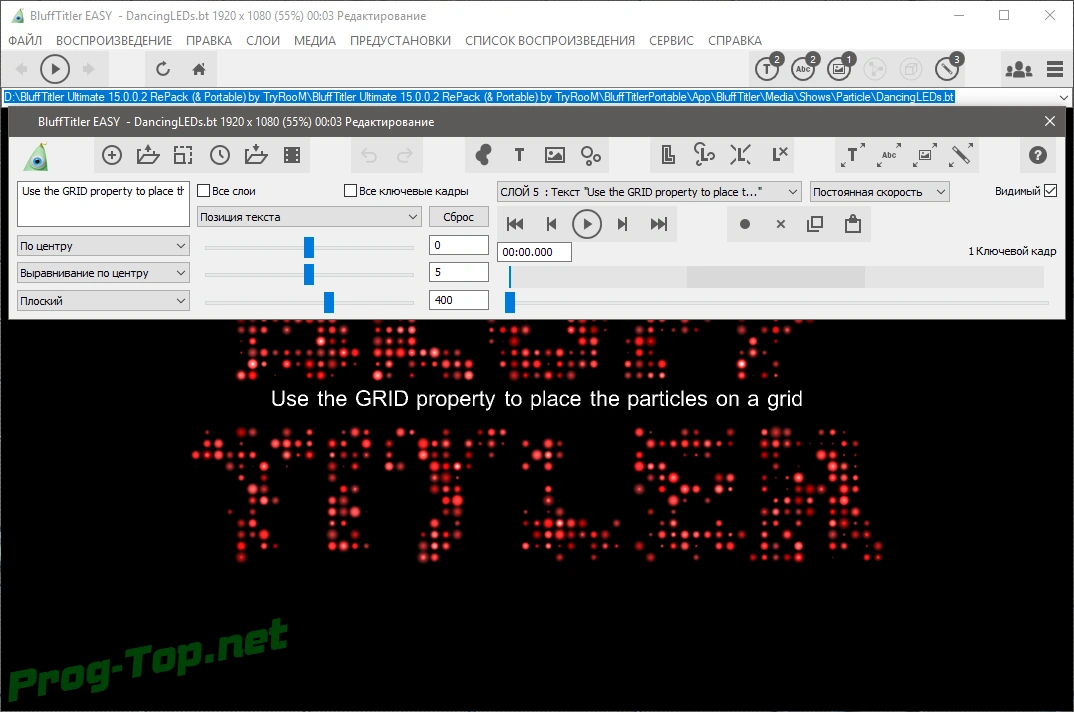Expand the file path address dropdown arrow

pos(1063,97)
